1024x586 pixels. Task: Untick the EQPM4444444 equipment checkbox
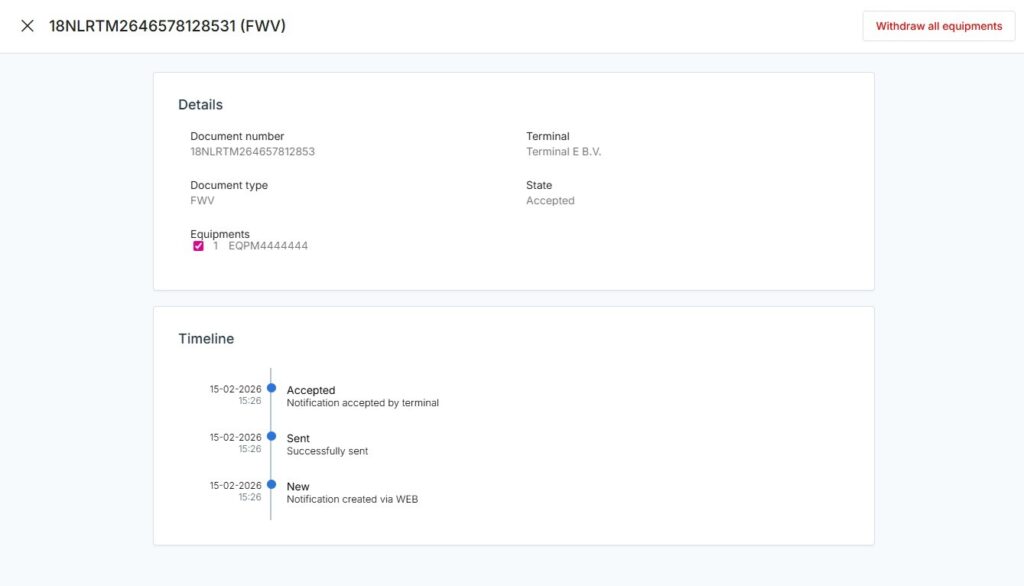[x=198, y=246]
